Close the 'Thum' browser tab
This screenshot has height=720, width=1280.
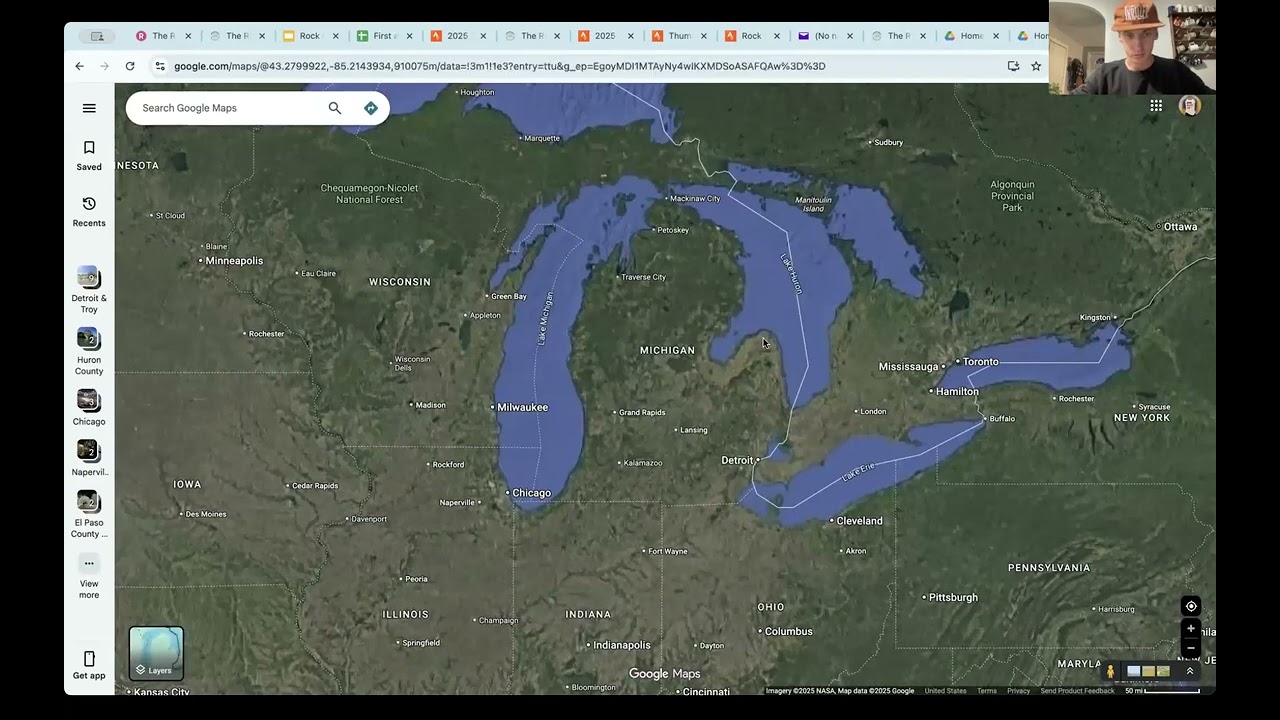click(704, 36)
